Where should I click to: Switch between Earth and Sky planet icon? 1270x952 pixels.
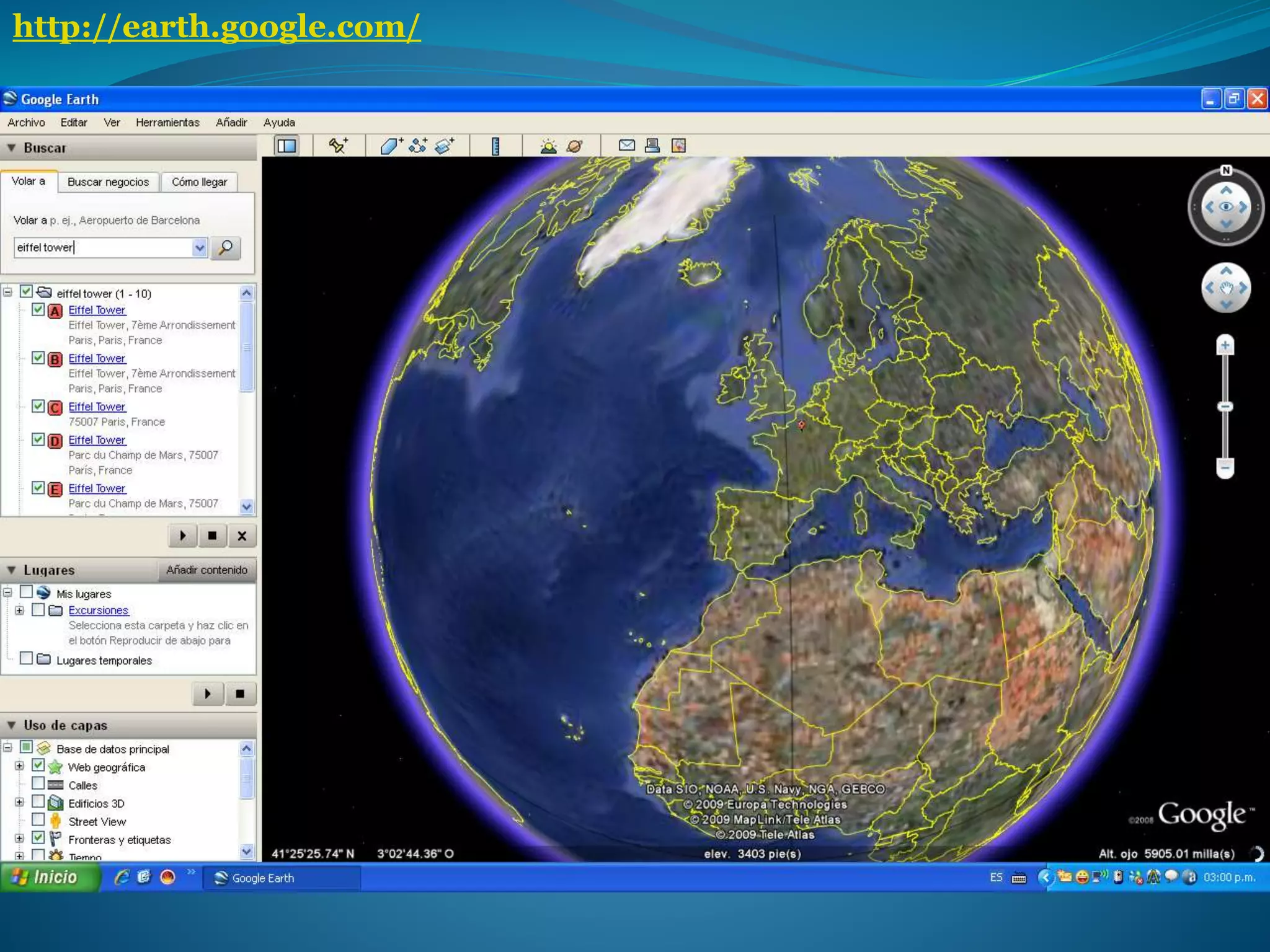click(x=575, y=146)
